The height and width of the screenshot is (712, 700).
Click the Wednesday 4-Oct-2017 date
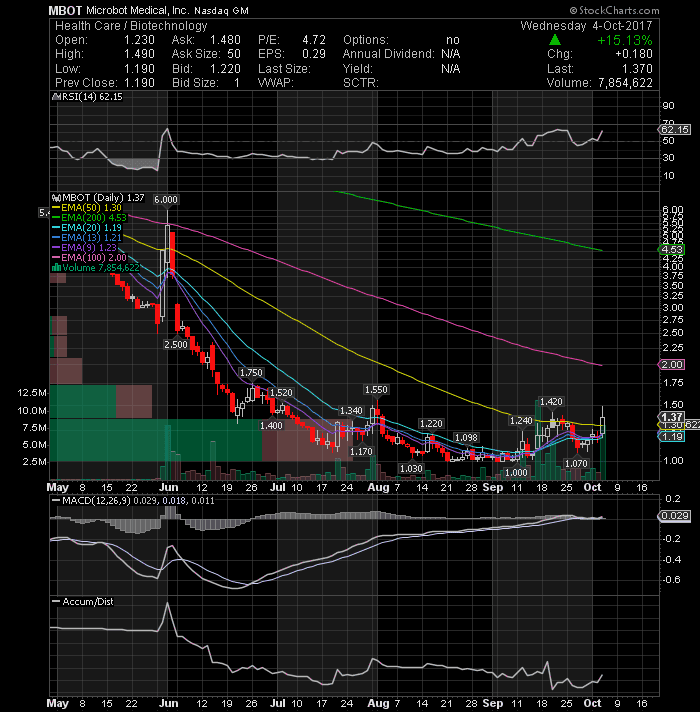click(x=586, y=26)
